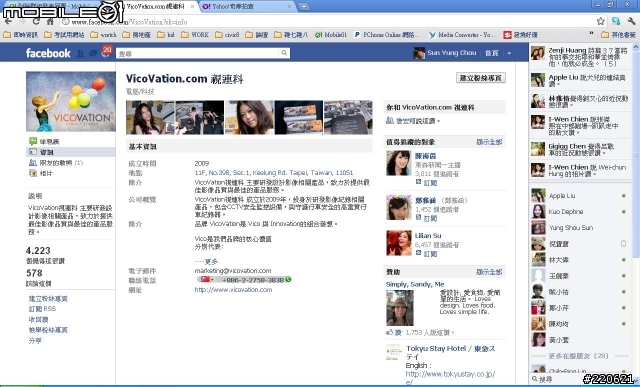Click the Wall speech-bubble icon in left menu
The height and width of the screenshot is (387, 640).
click(x=33, y=141)
